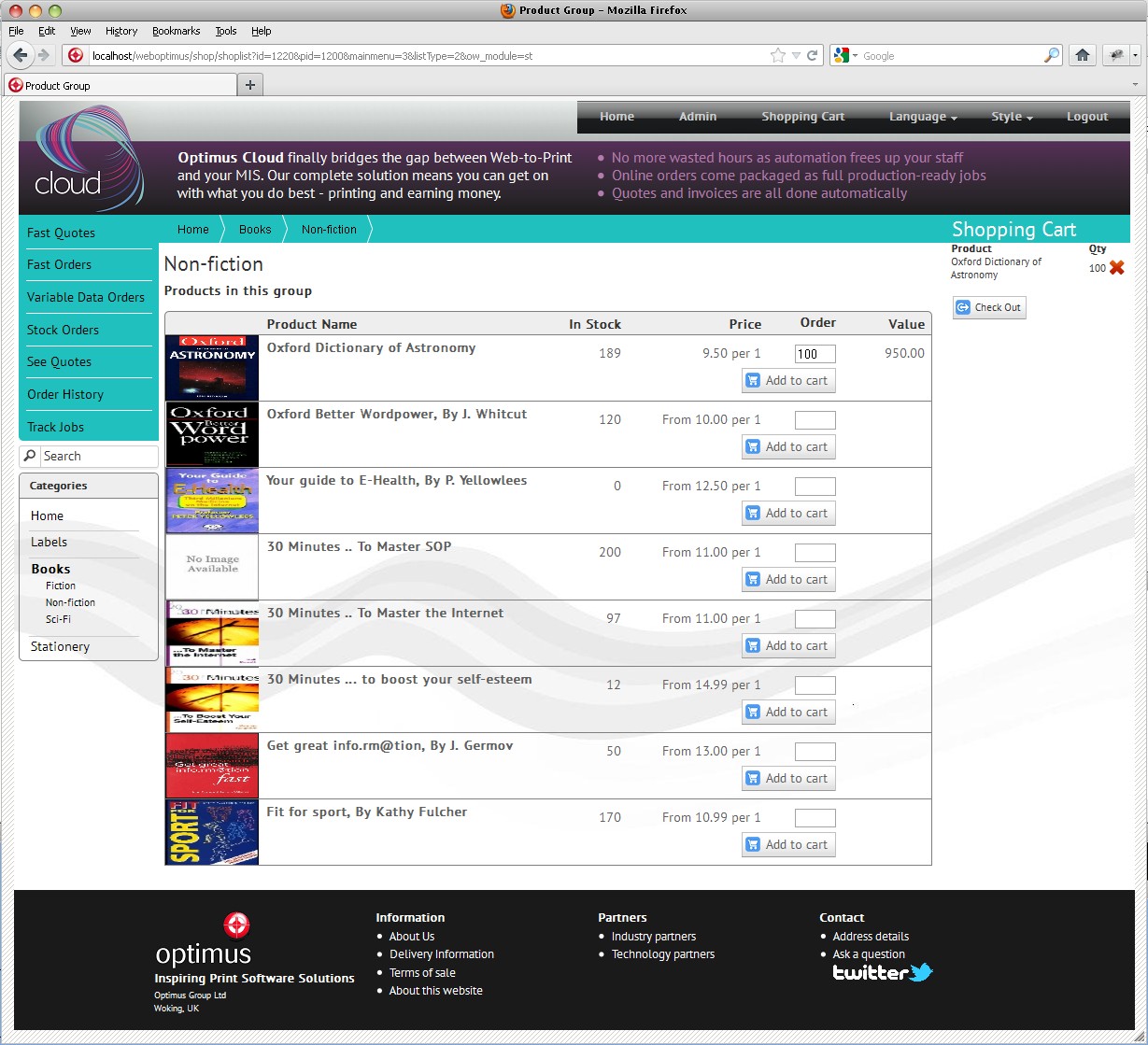Open Ask a question footer link
The width and height of the screenshot is (1148, 1045).
click(x=869, y=954)
